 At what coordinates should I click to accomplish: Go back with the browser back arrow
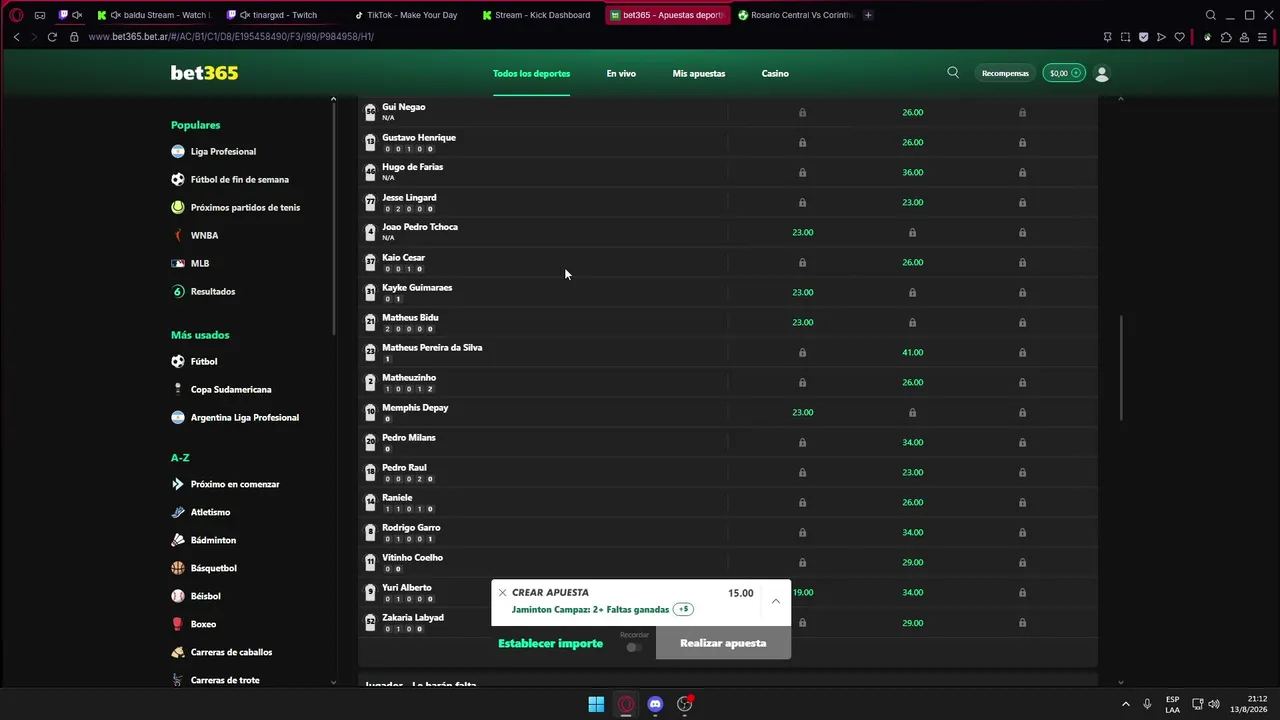(16, 37)
